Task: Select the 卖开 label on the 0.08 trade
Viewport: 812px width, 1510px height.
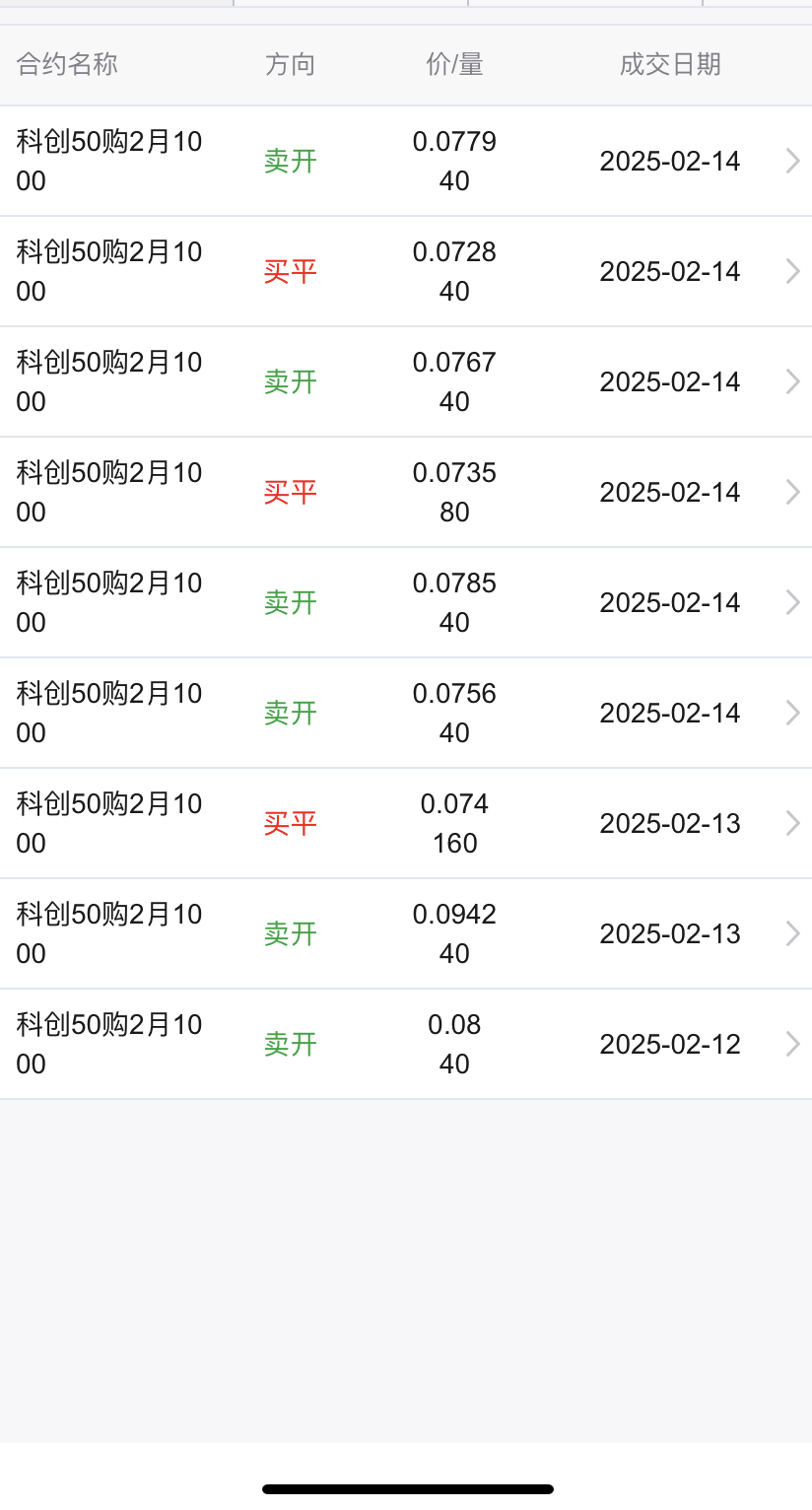Action: click(290, 1044)
